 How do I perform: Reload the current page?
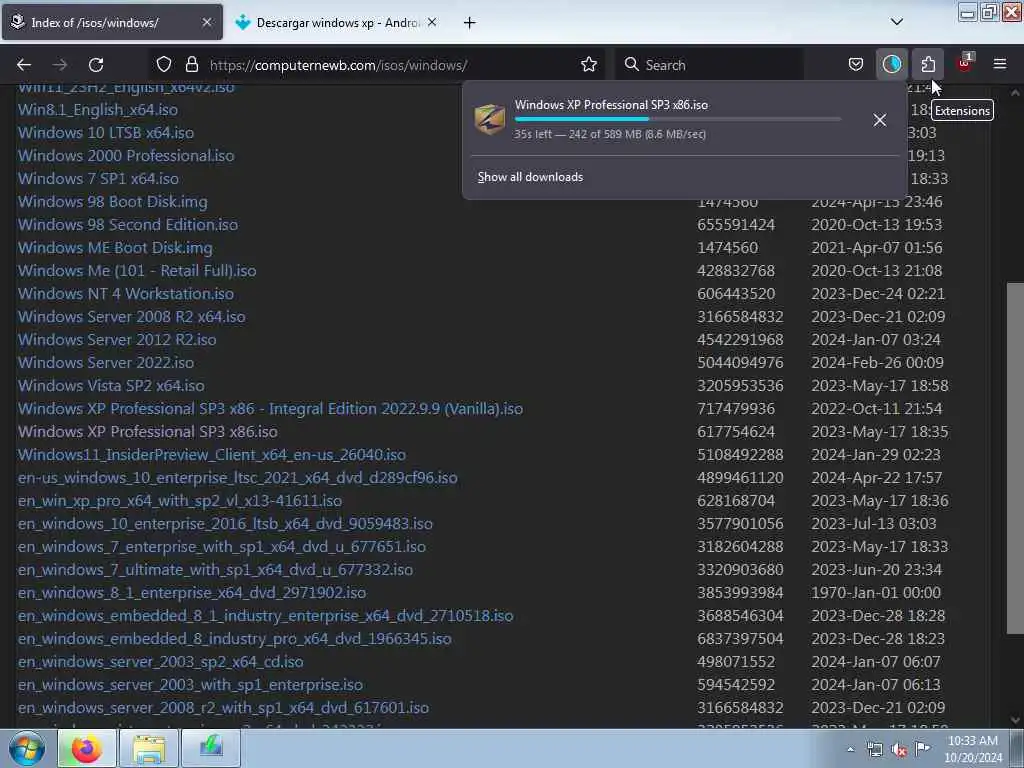point(96,65)
